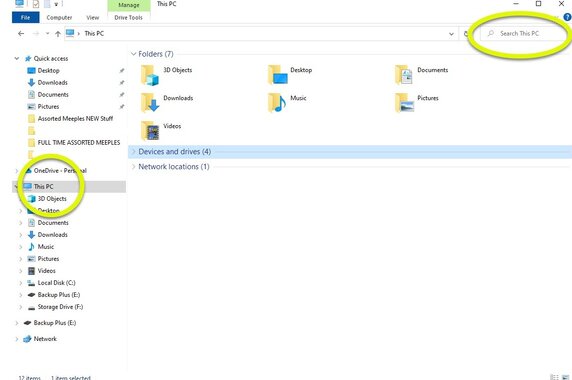572x380 pixels.
Task: Click the Manage contextual tab
Action: click(129, 5)
